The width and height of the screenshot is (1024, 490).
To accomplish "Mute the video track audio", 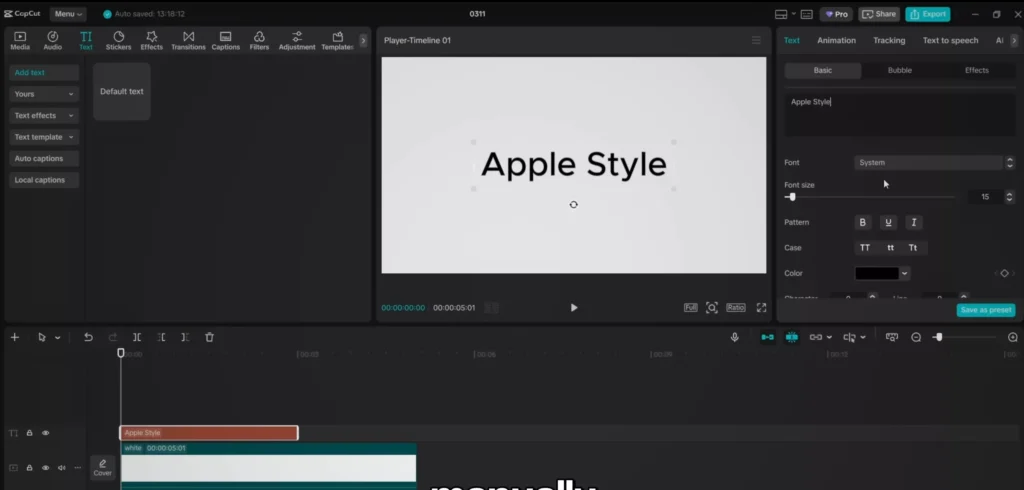I will point(62,468).
